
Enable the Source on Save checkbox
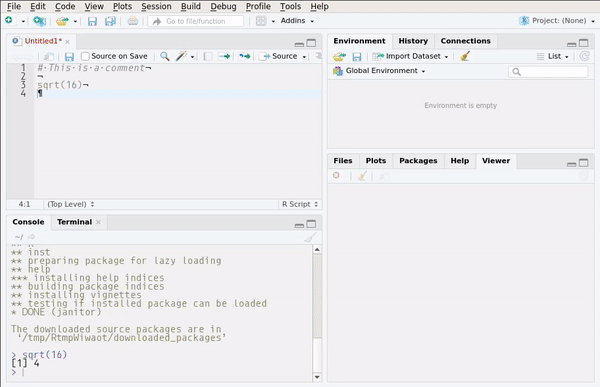pyautogui.click(x=85, y=56)
